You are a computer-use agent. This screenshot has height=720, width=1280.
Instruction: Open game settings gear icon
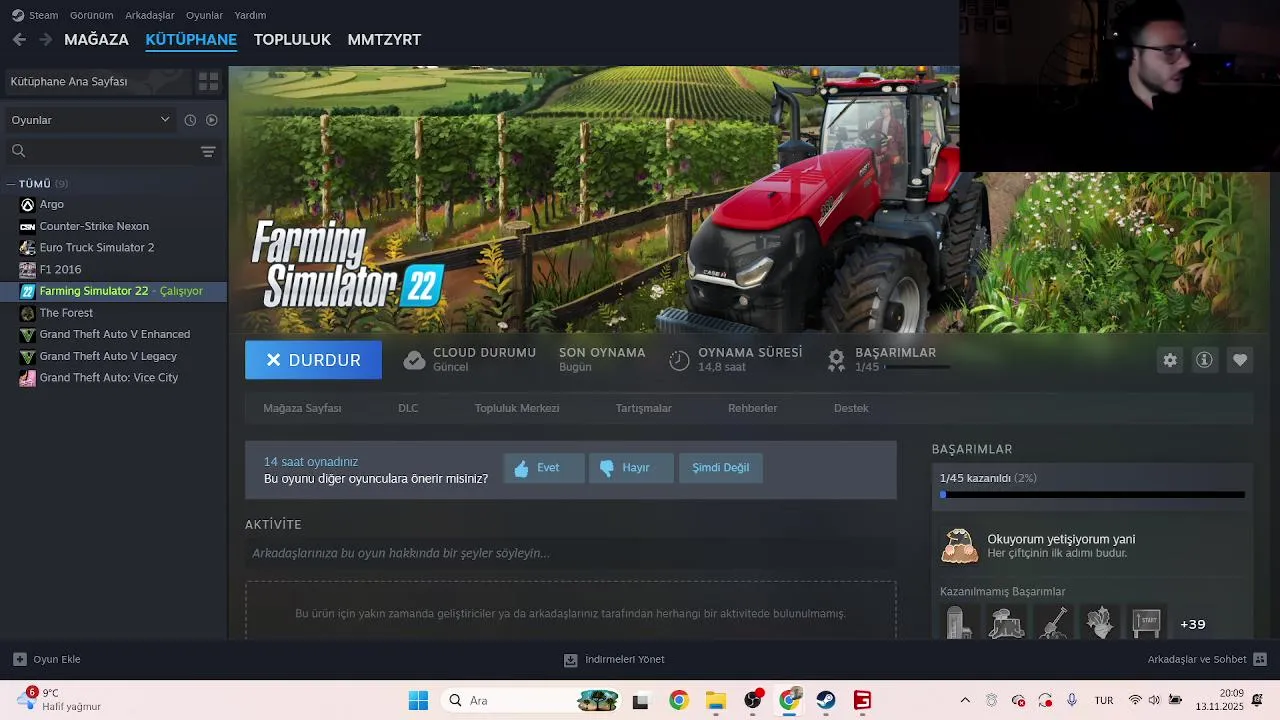1170,360
